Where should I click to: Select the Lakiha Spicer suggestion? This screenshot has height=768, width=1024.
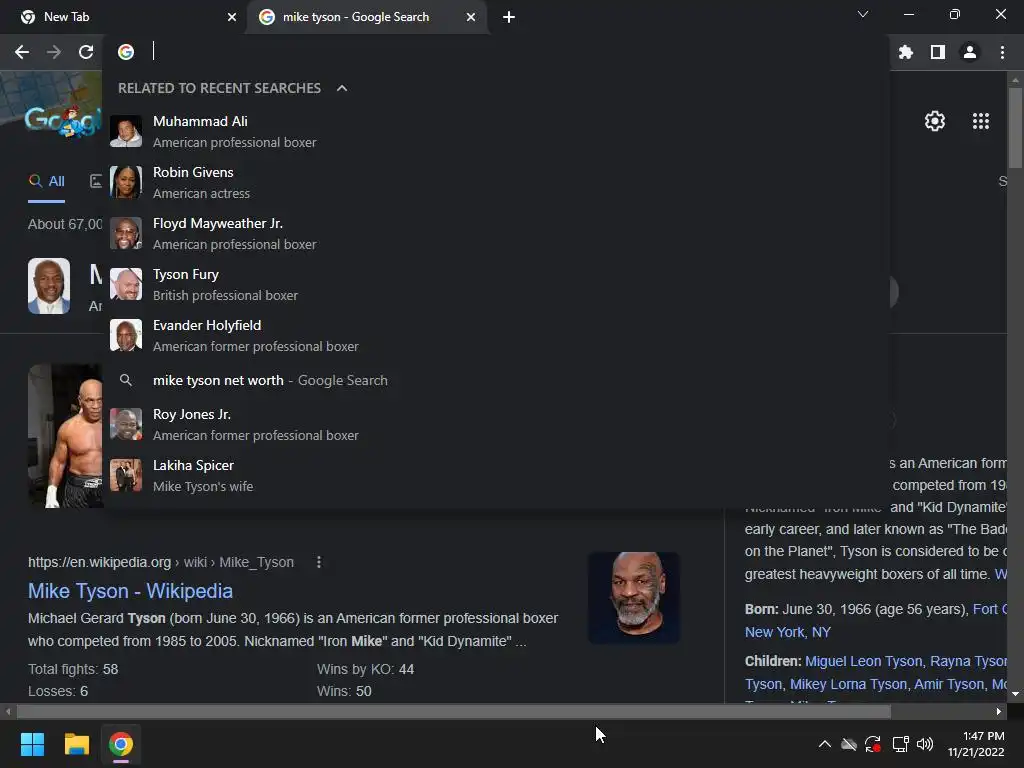point(496,475)
